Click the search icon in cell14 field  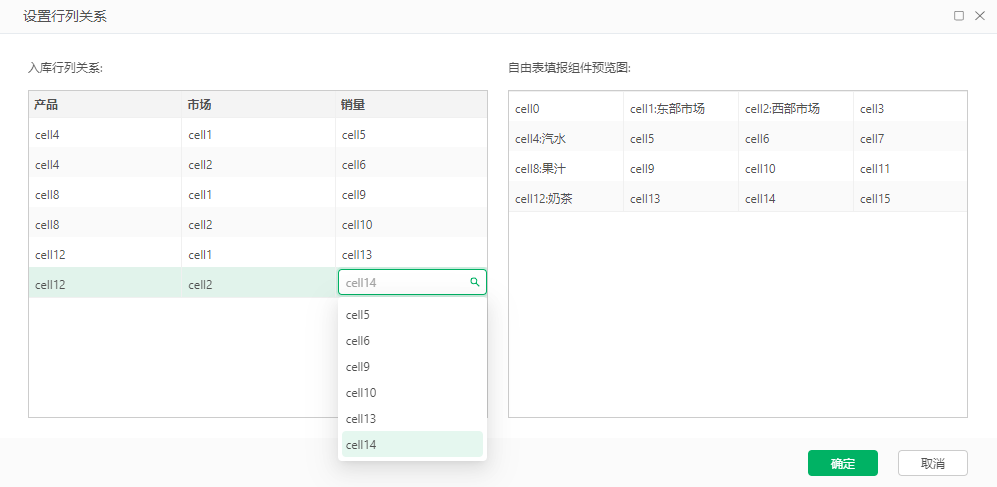474,282
